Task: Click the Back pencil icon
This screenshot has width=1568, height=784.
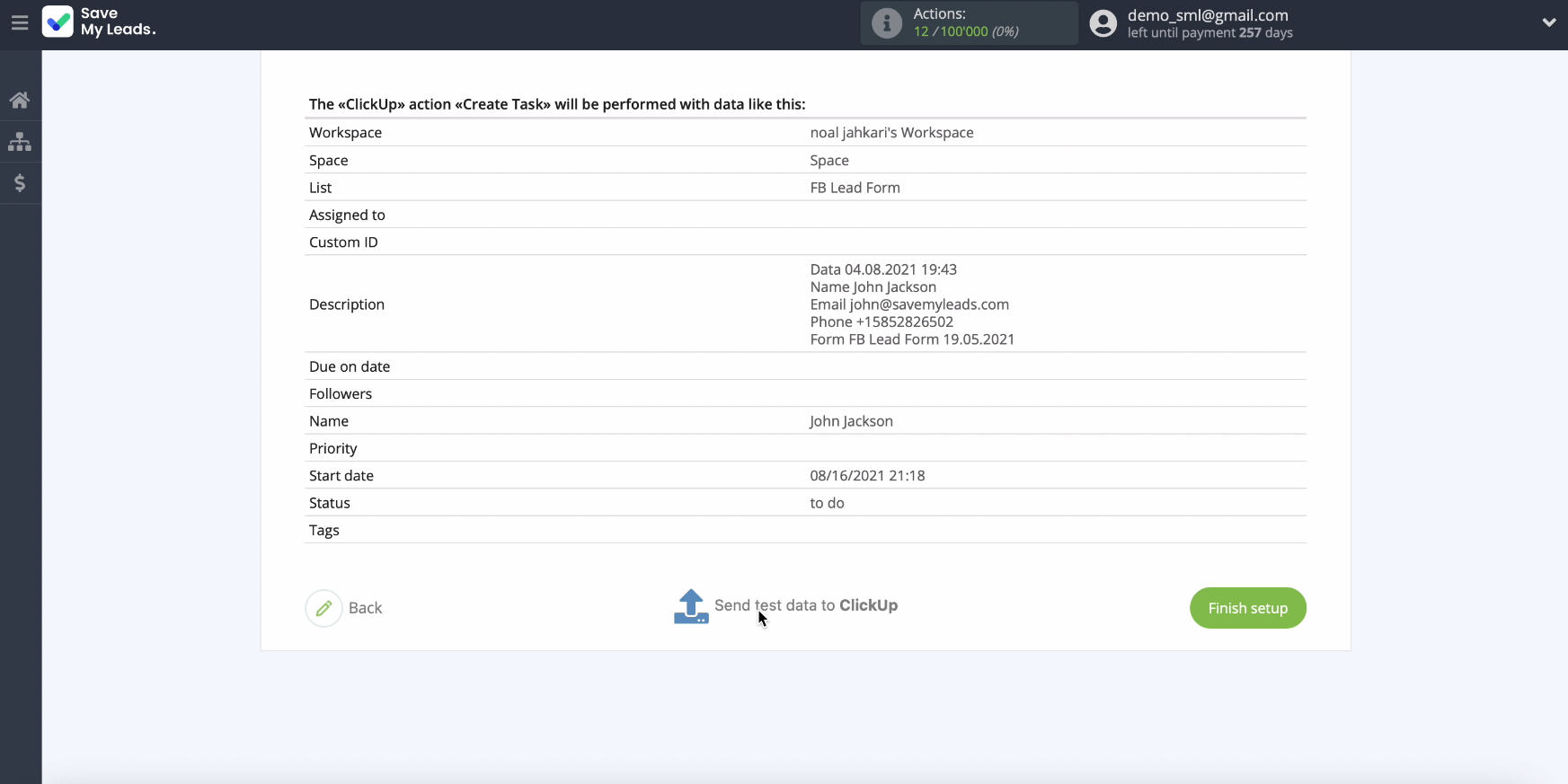Action: click(x=323, y=608)
